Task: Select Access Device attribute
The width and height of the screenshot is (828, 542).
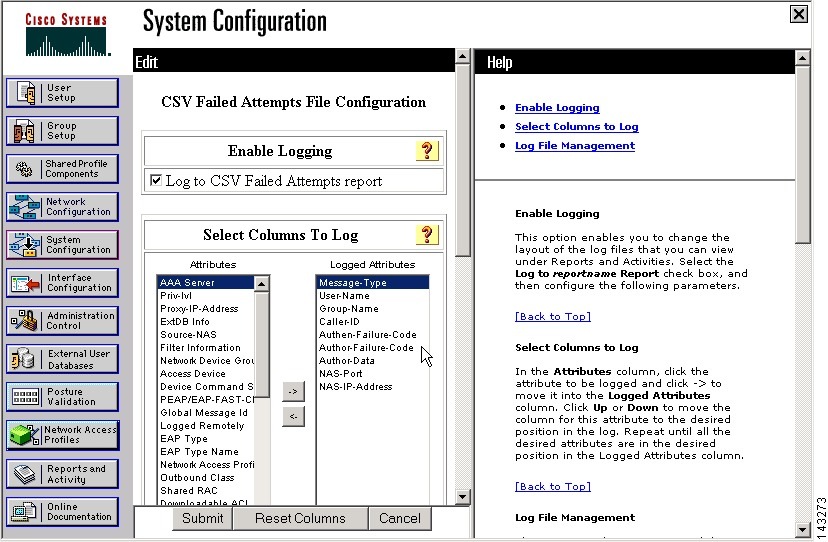Action: click(205, 373)
